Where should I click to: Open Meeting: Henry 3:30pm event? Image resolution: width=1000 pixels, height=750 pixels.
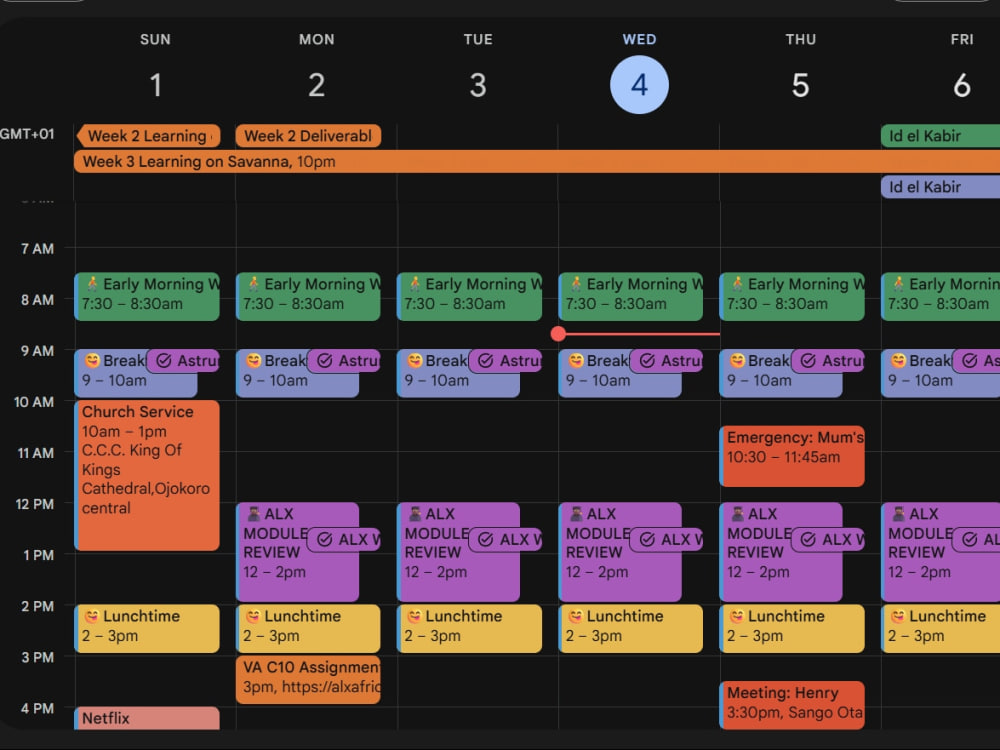coord(792,705)
